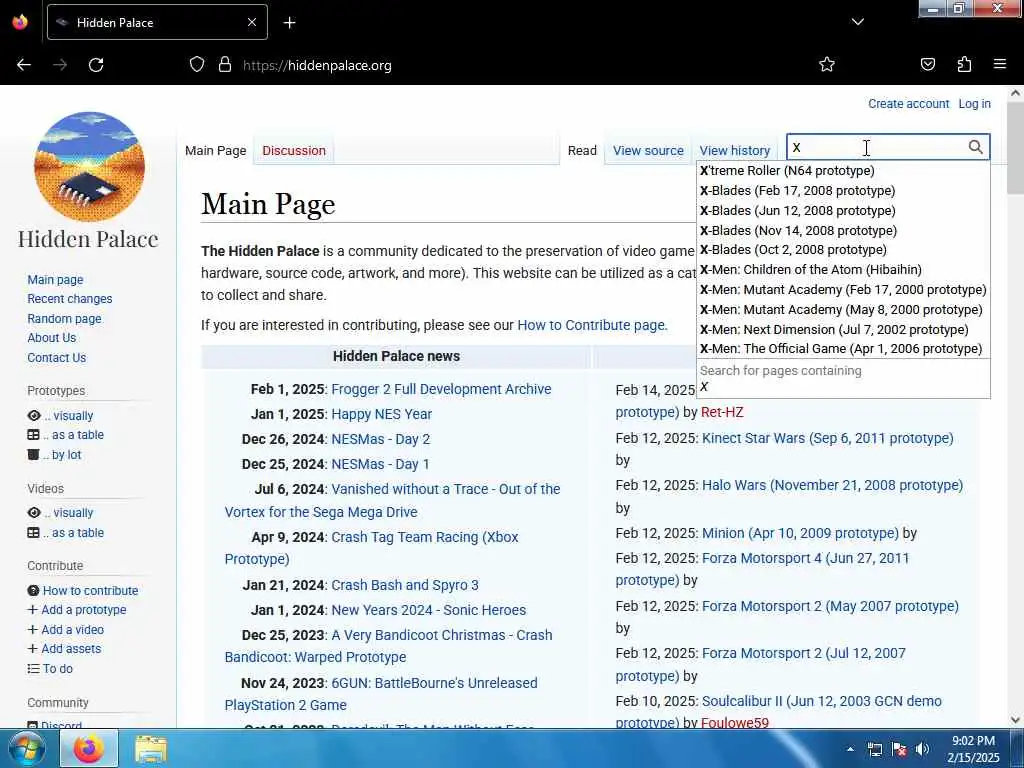
Task: Click the page vertical scrollbar thumb
Action: coord(1015,147)
